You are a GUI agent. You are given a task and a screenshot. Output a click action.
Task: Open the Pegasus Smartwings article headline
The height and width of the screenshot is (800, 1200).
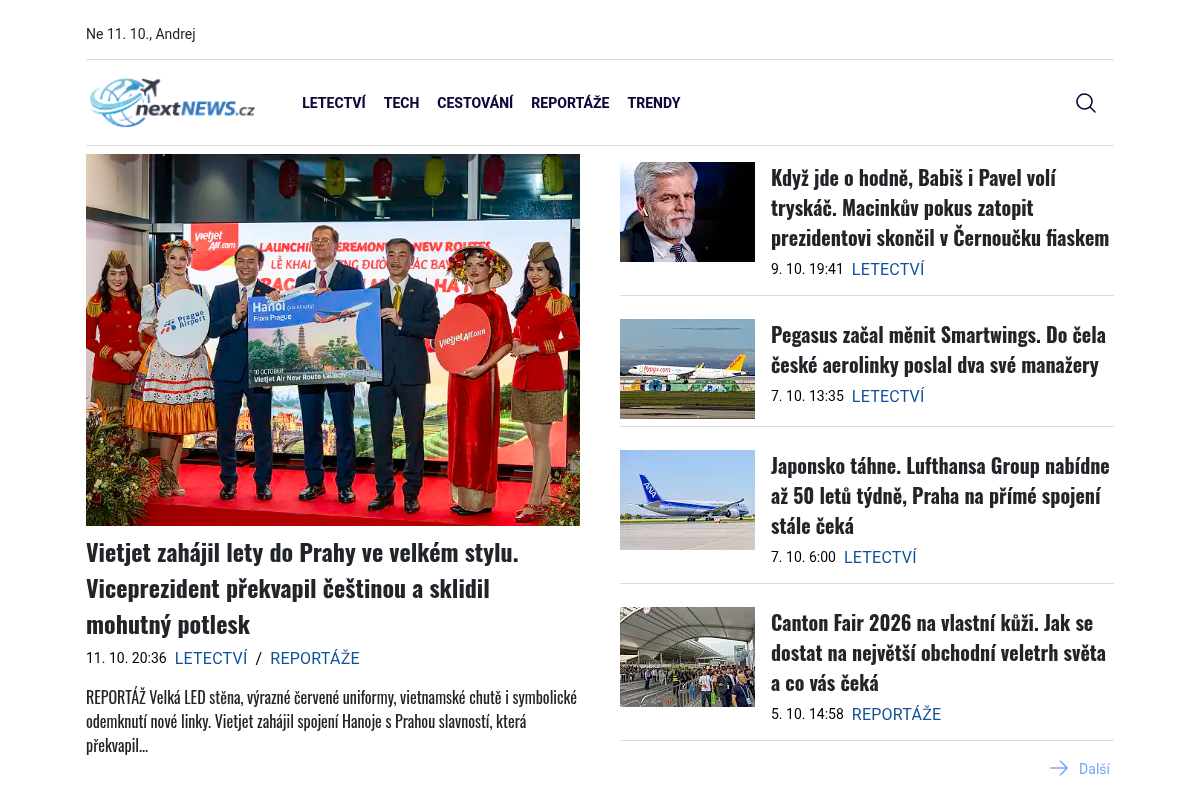point(938,349)
